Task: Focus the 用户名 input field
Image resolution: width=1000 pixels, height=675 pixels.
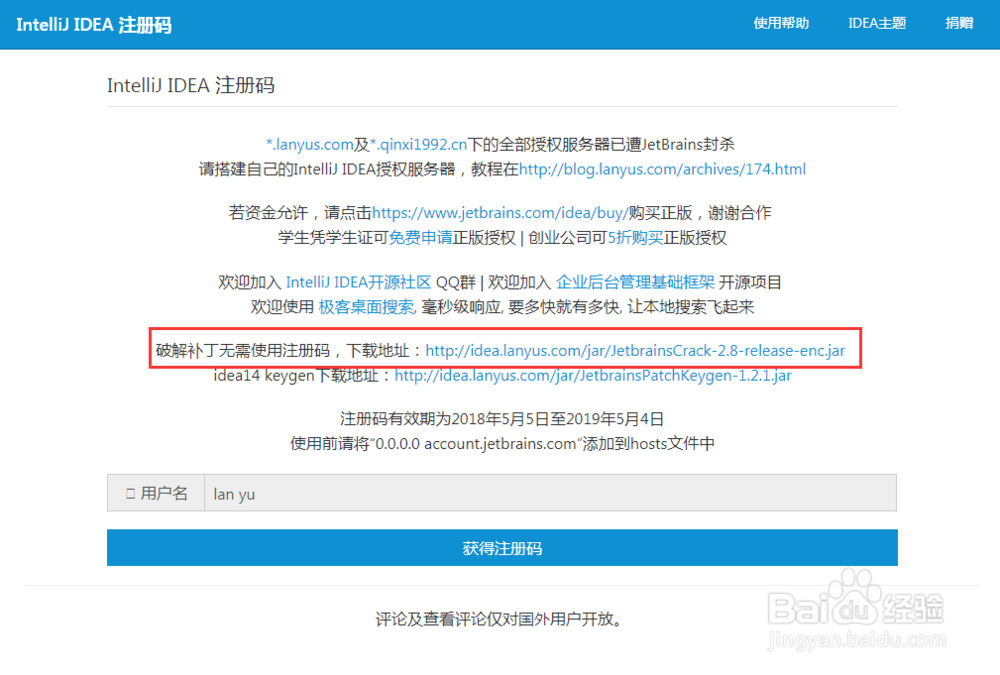Action: click(x=550, y=493)
